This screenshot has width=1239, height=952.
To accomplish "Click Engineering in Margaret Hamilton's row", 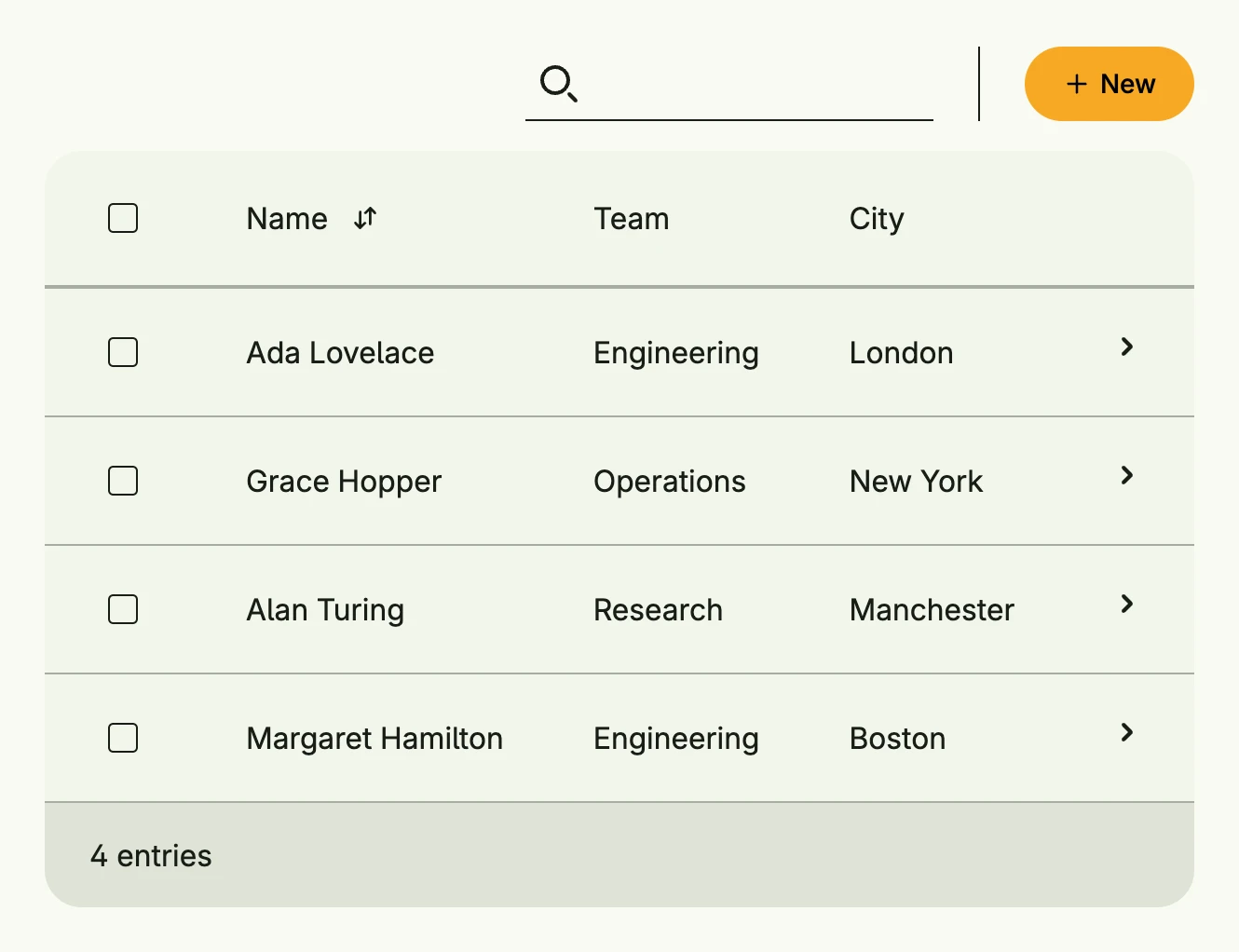I will tap(676, 739).
